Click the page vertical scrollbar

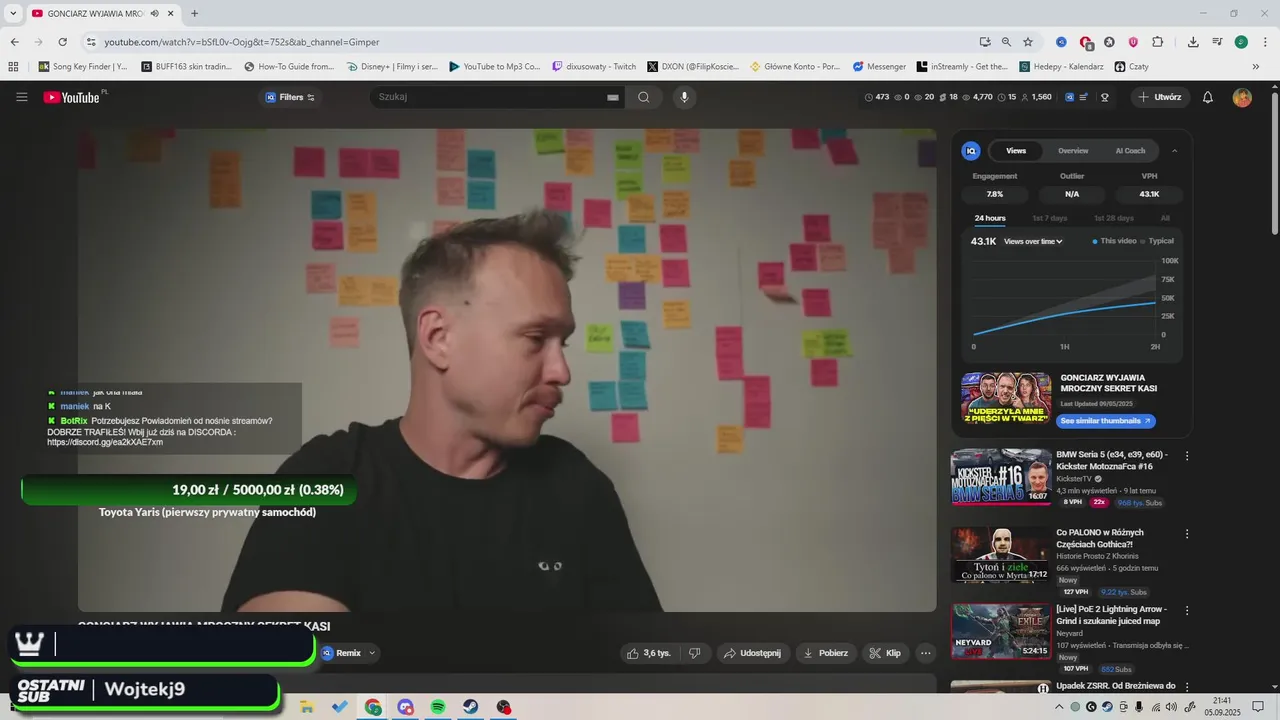click(x=1274, y=165)
